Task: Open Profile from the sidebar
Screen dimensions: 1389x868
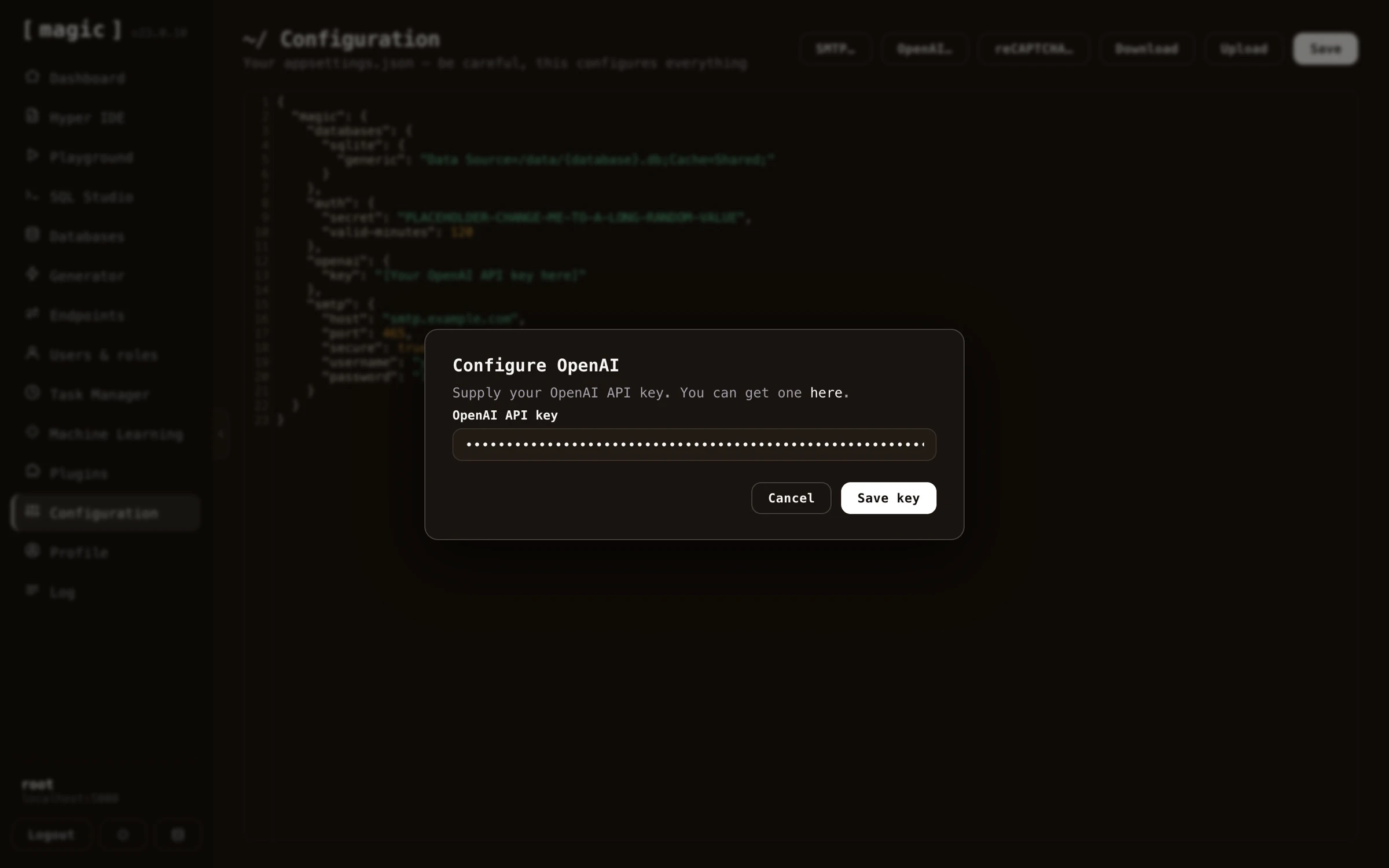Action: (105, 553)
